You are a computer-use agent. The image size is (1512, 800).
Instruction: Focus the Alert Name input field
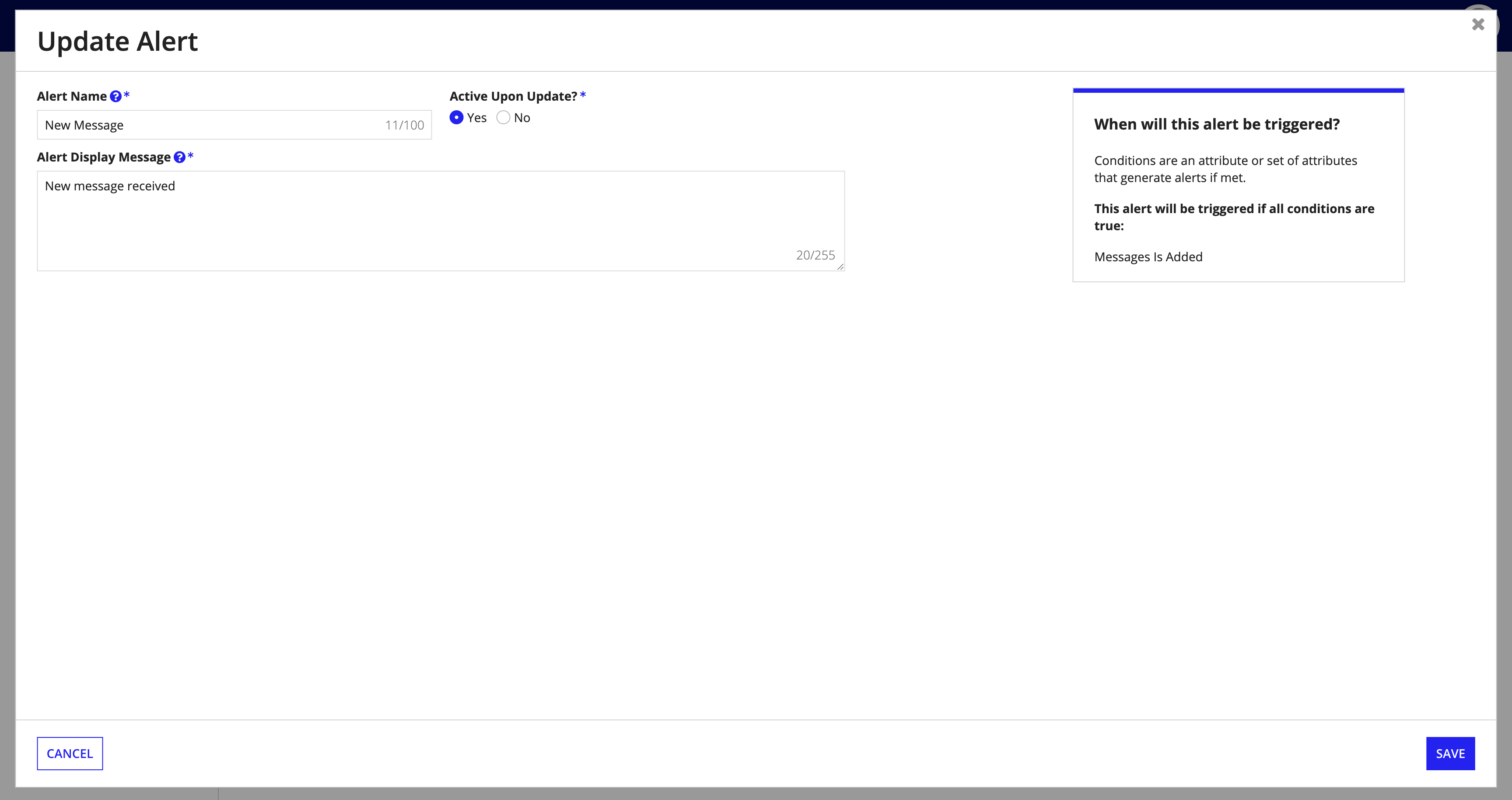(x=234, y=125)
